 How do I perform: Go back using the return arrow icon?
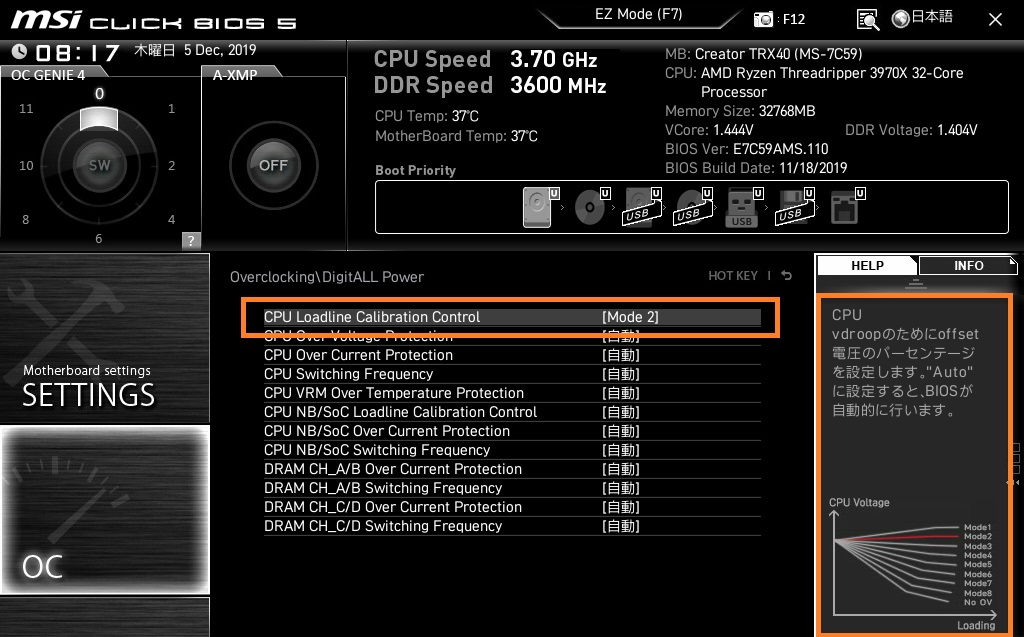(787, 276)
